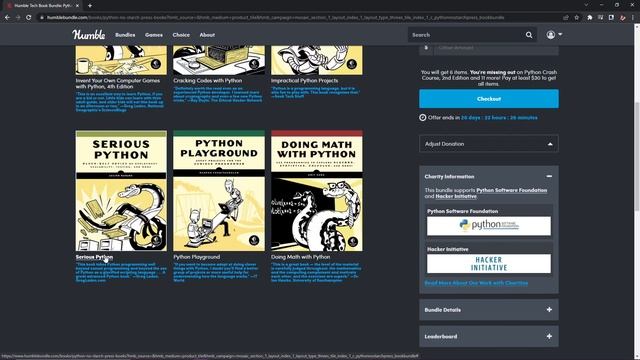
Task: Click the offer countdown timer text
Action: [499, 118]
